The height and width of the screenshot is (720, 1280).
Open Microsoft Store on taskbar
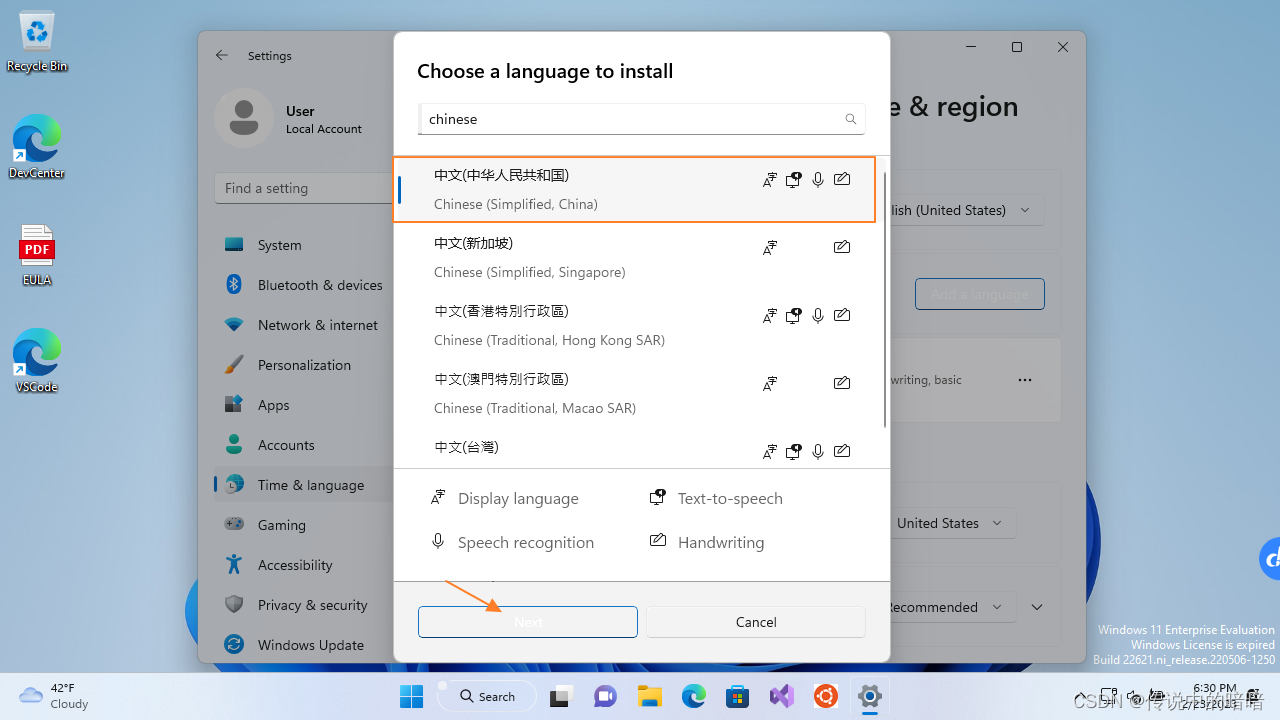738,696
